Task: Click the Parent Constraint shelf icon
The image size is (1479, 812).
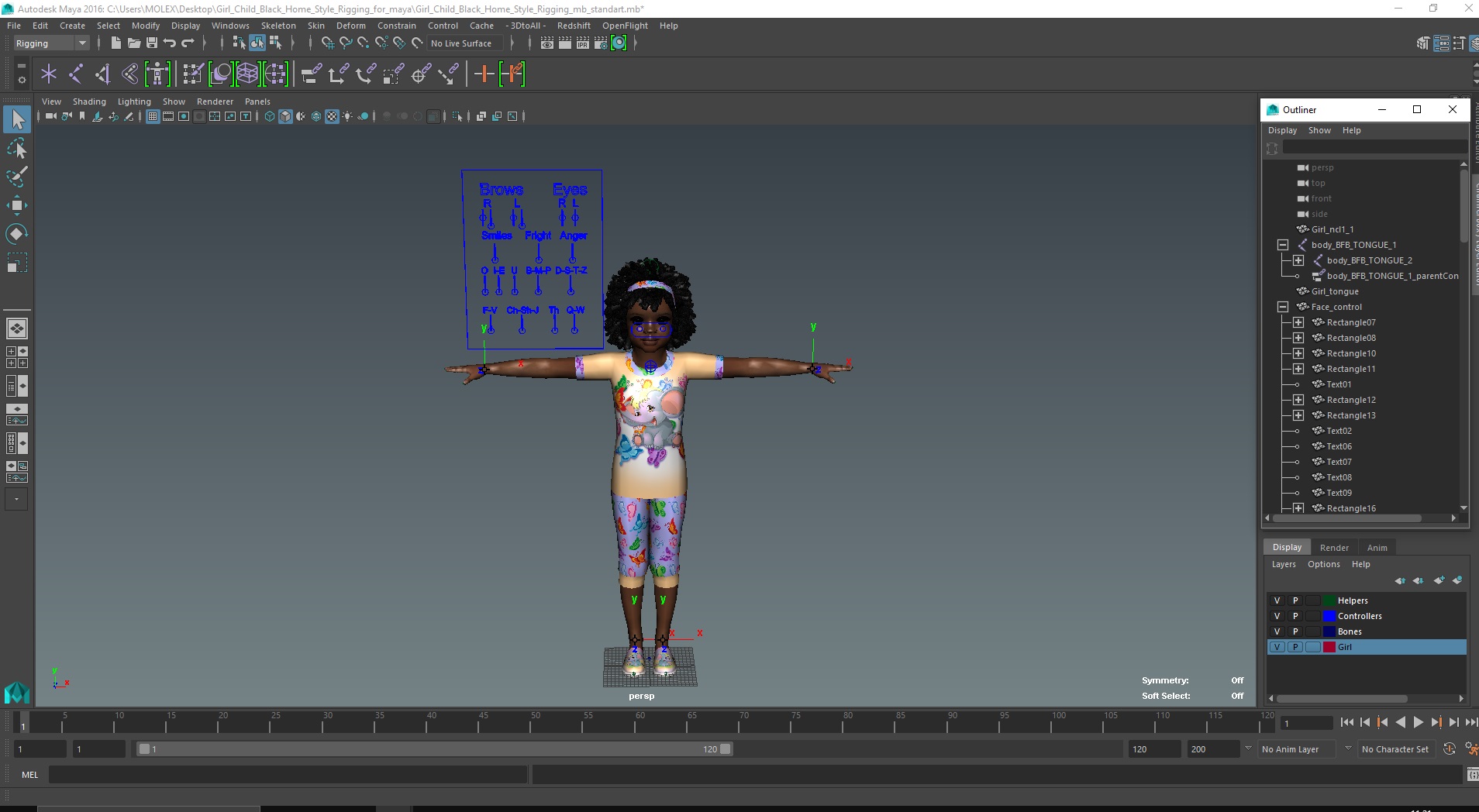Action: pyautogui.click(x=312, y=74)
